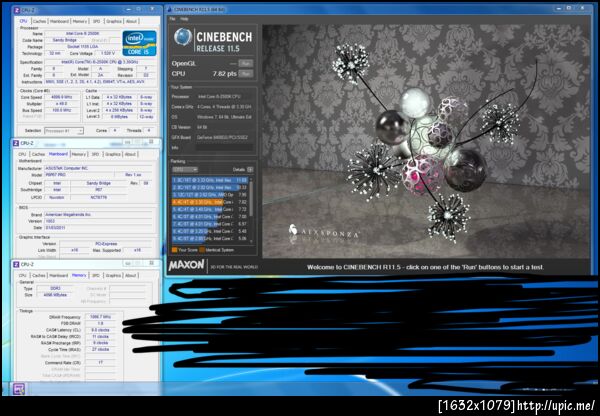Expand the Details button in the Ranking panel
Screen dimensions: 600x416
(250, 169)
